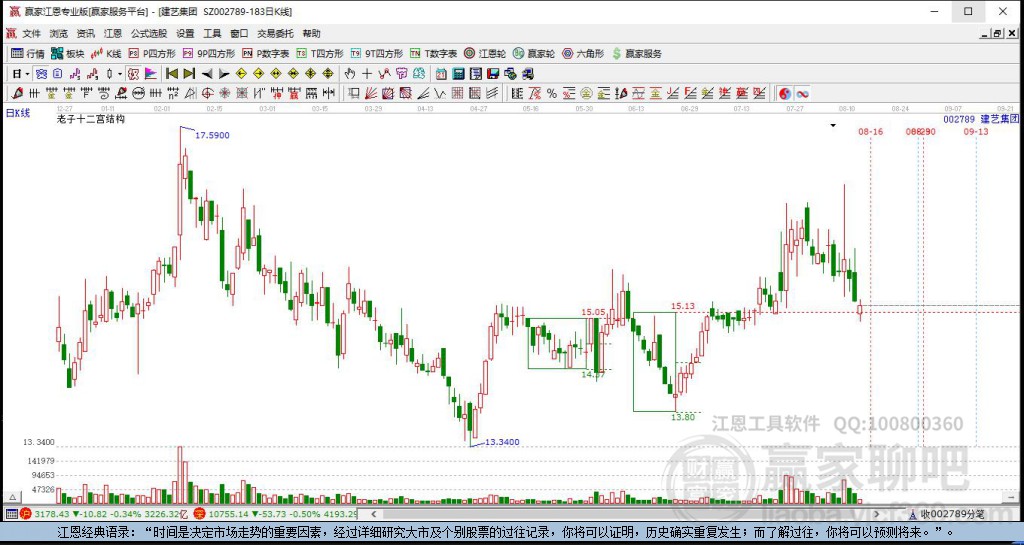Screen dimensions: 1024x545
Task: Open the 六角形 hexagon tool
Action: [583, 54]
